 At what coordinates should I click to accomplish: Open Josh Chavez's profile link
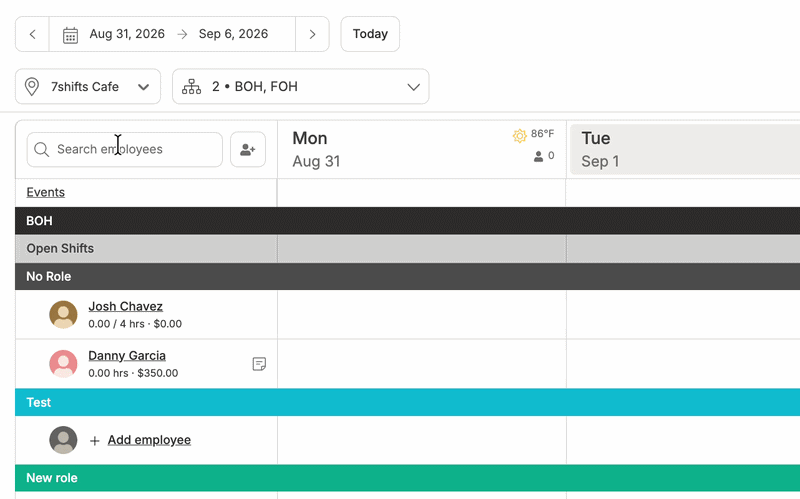126,306
